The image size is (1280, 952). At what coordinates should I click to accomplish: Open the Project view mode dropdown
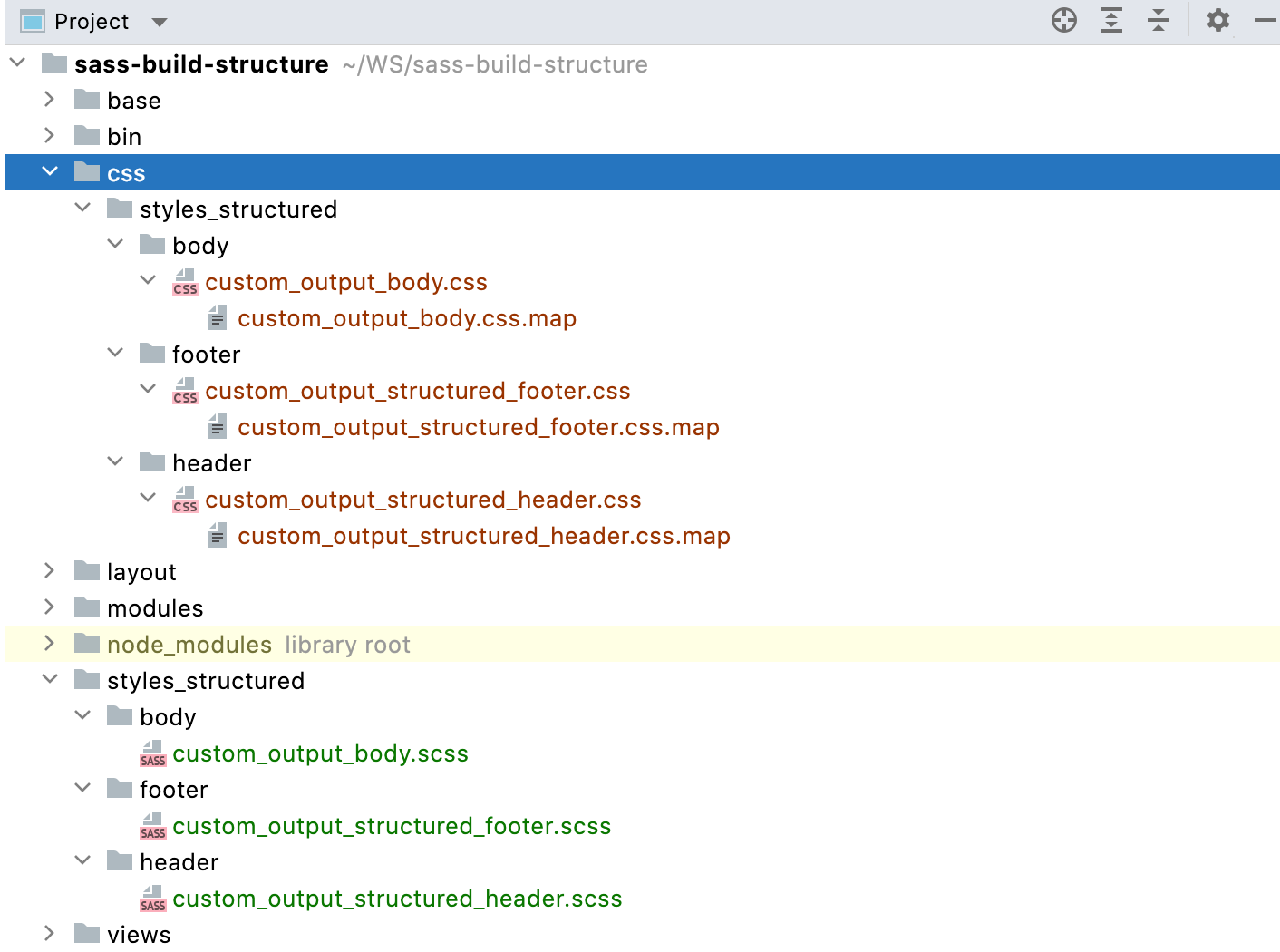tap(160, 21)
